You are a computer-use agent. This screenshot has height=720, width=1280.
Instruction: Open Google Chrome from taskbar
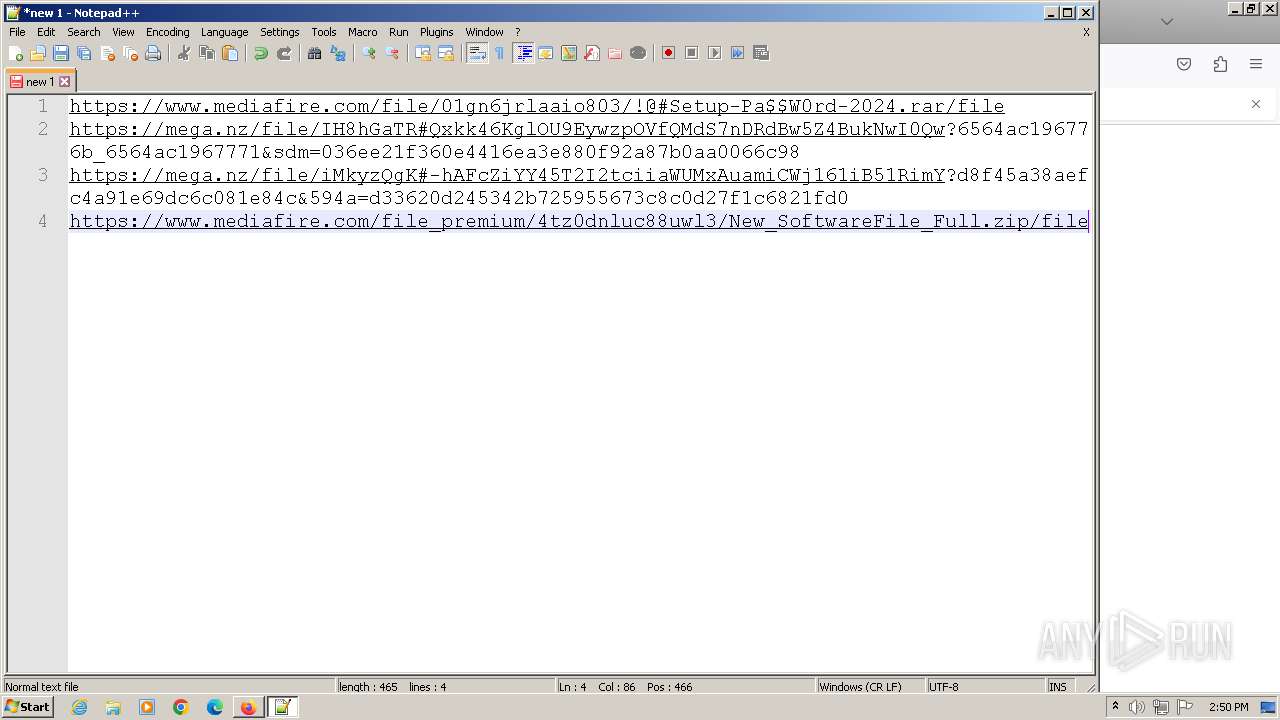(x=181, y=707)
